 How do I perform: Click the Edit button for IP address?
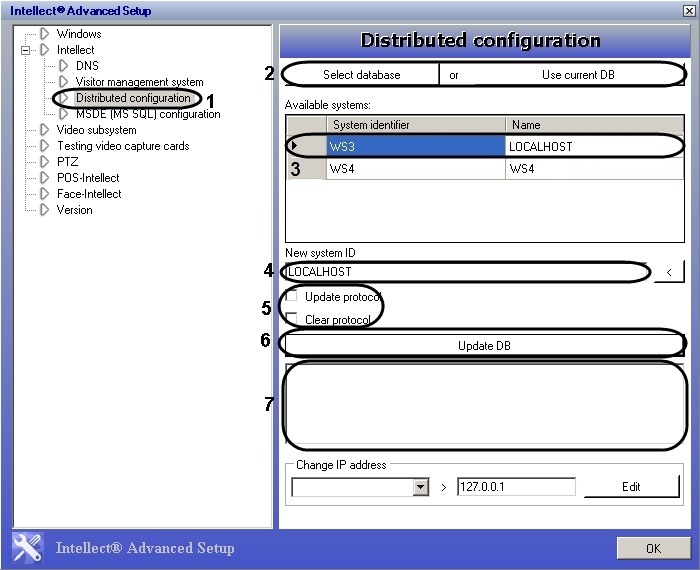(631, 487)
